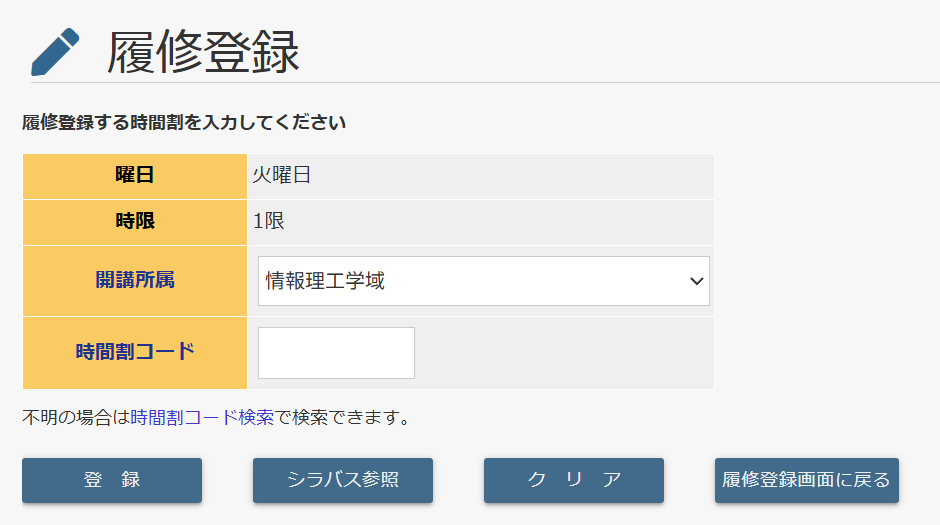Click the 火曜日 value cell

[x=282, y=176]
